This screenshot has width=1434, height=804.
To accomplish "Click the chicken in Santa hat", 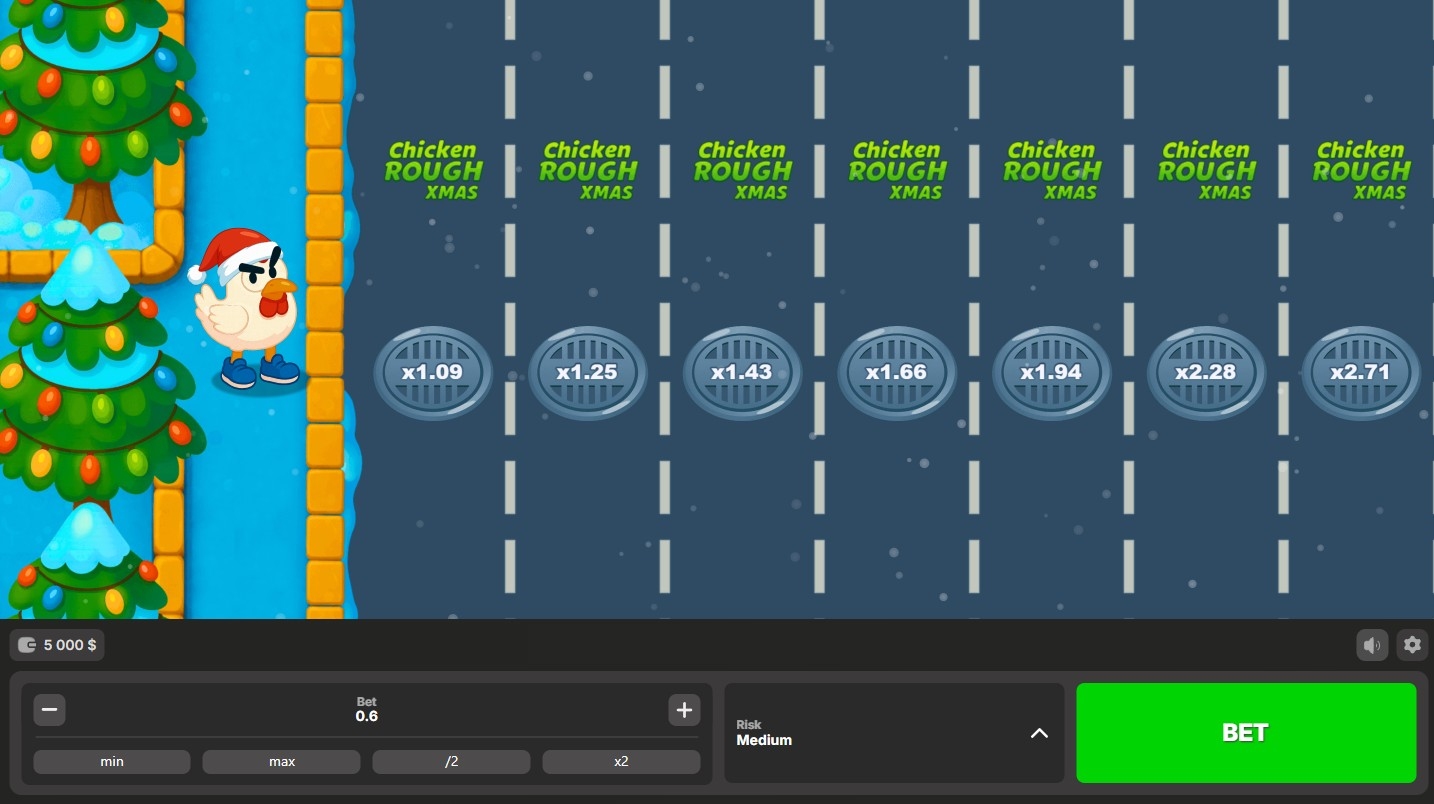I will tap(245, 308).
